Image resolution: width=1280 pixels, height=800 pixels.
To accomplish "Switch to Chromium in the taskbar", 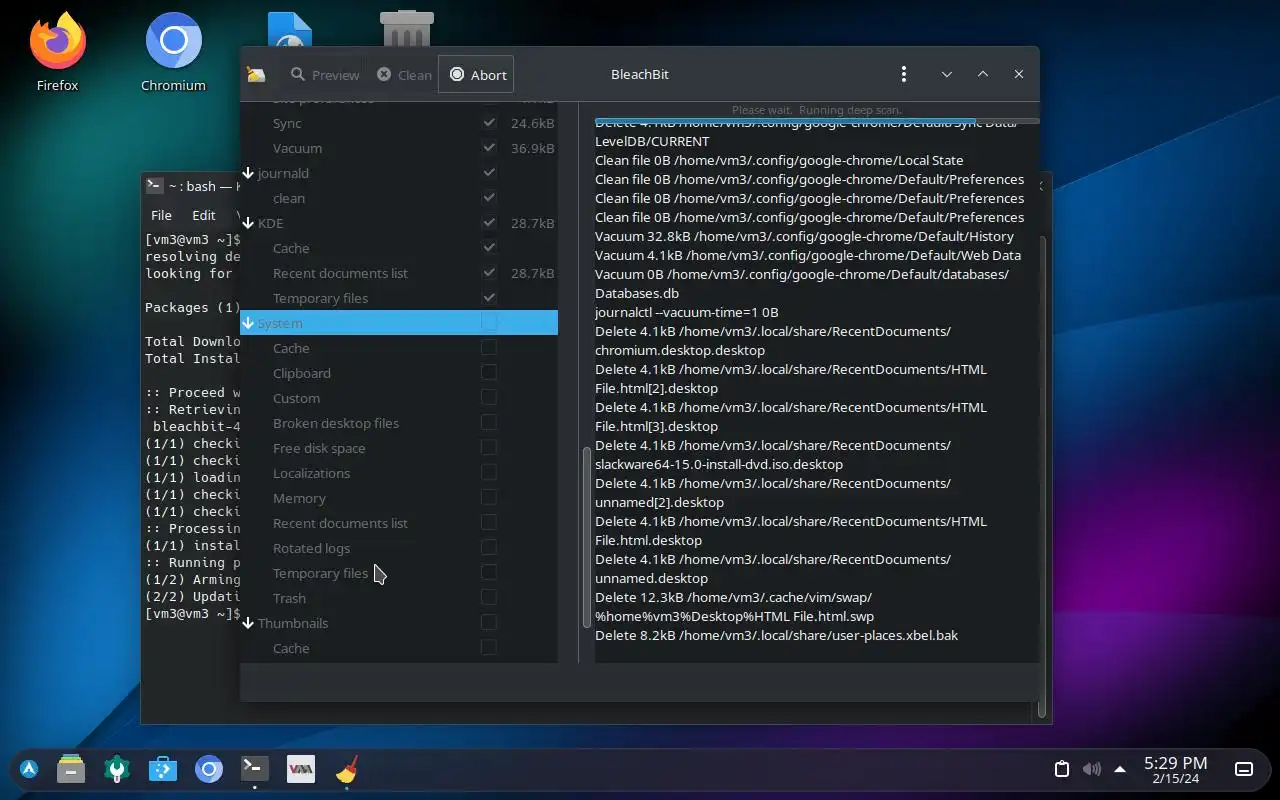I will pos(209,768).
